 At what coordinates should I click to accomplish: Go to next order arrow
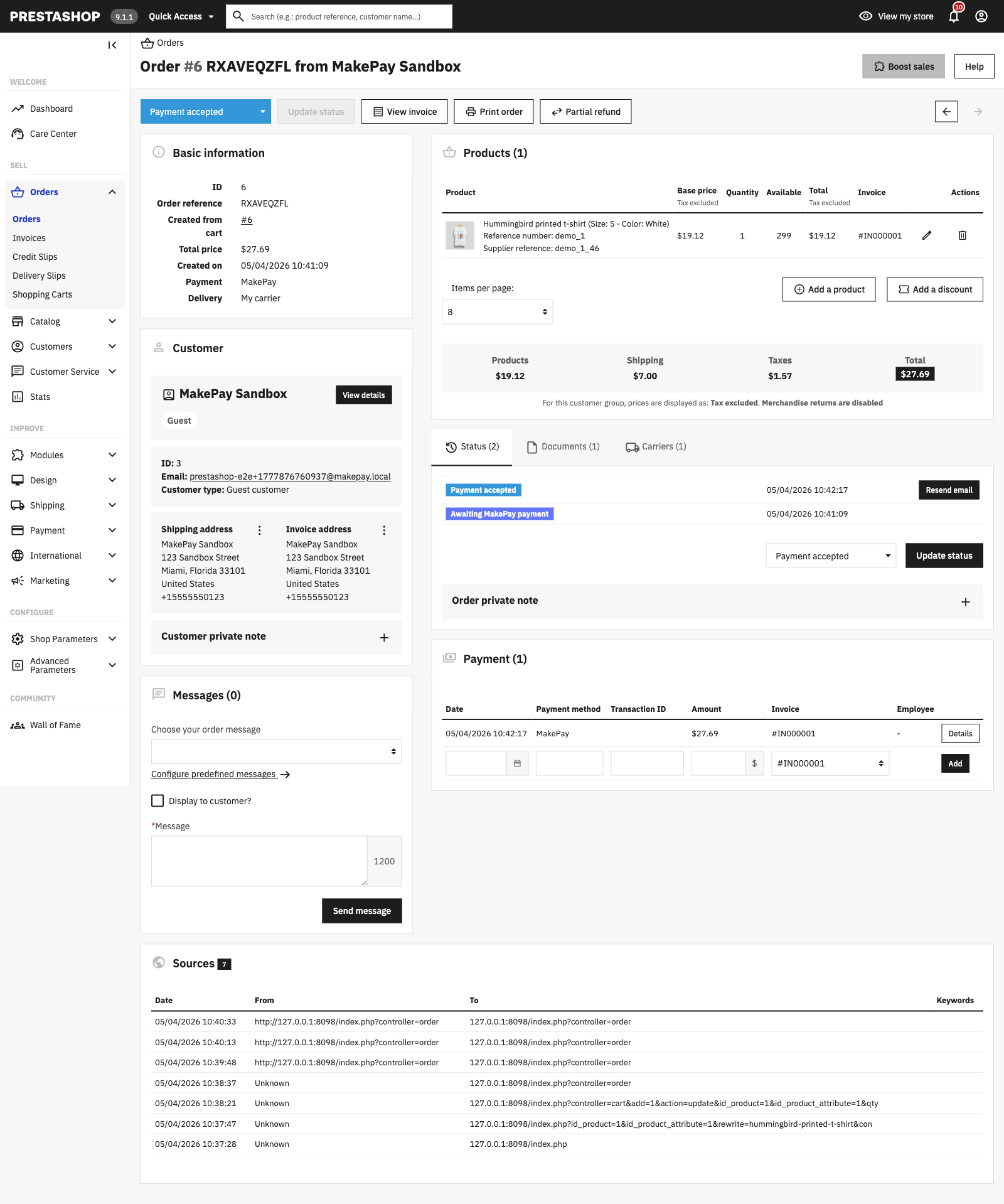tap(978, 112)
